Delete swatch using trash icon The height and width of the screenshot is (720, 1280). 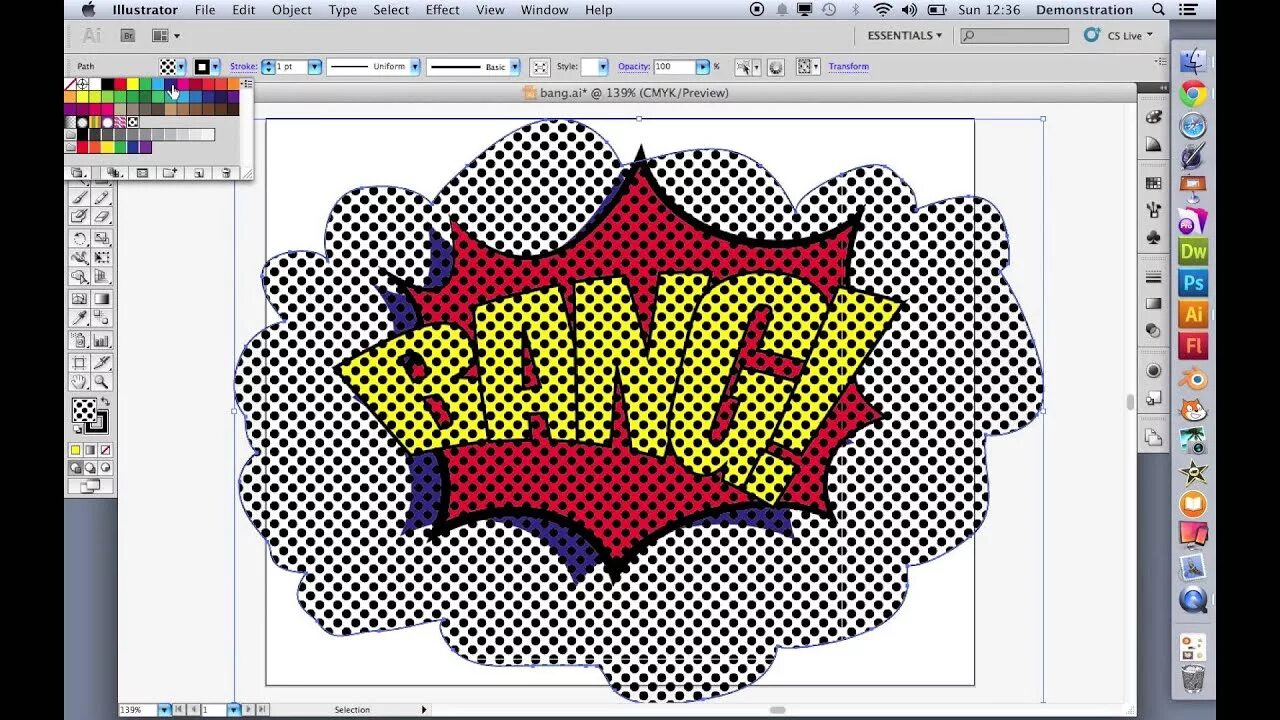(x=226, y=173)
